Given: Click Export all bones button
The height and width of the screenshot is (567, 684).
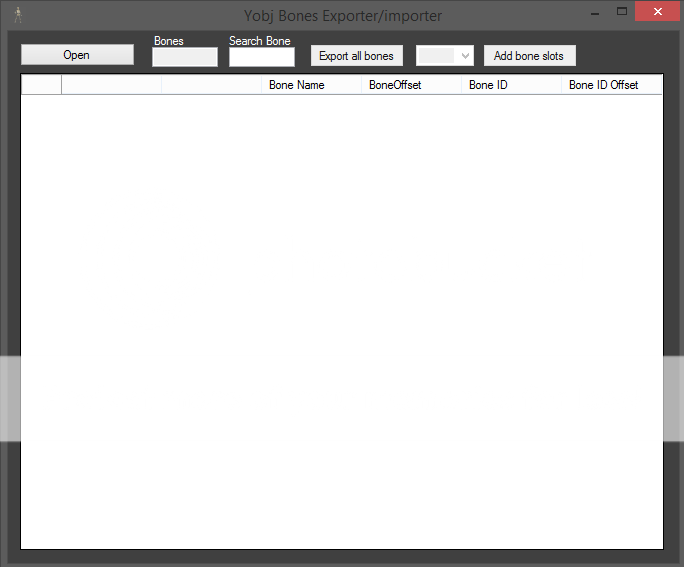Looking at the screenshot, I should pos(356,56).
